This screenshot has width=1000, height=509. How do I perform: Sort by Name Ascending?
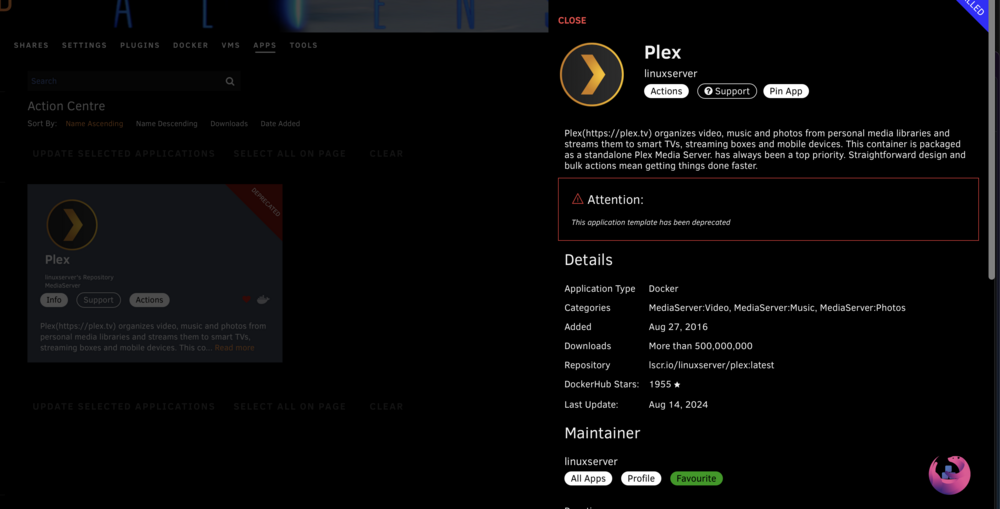[x=94, y=124]
